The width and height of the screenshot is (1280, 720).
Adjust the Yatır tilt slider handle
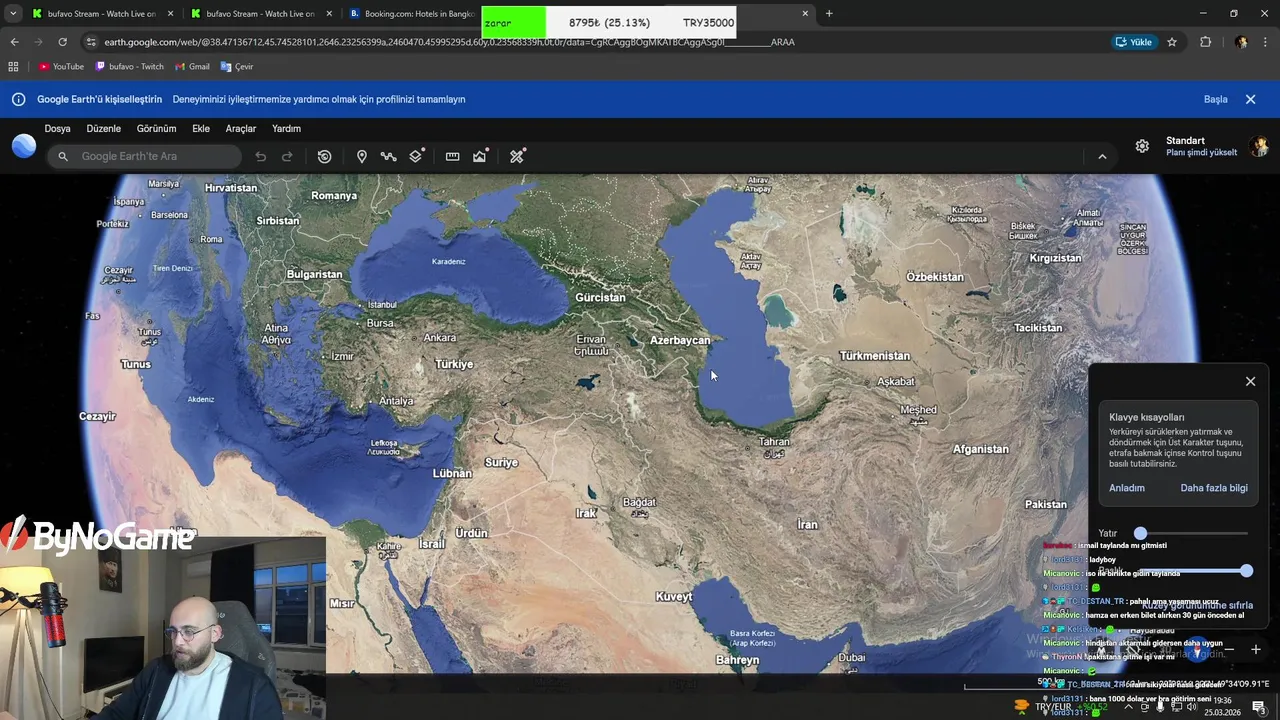1140,533
